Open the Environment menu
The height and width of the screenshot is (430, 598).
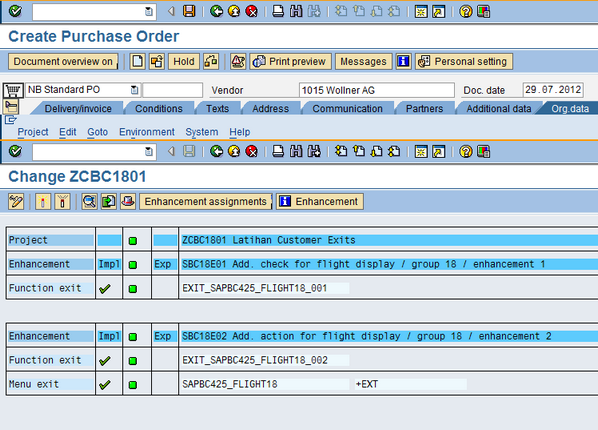(x=147, y=132)
